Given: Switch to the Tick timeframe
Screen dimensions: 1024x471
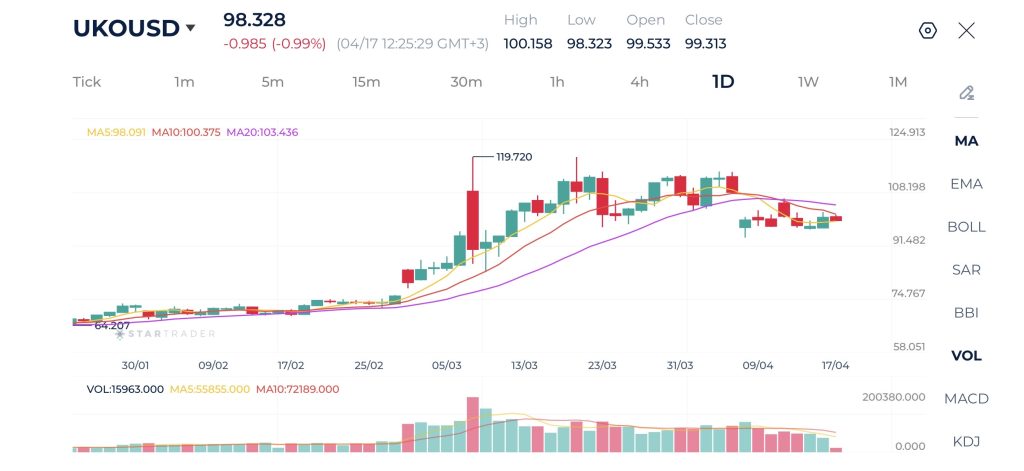Looking at the screenshot, I should [87, 82].
